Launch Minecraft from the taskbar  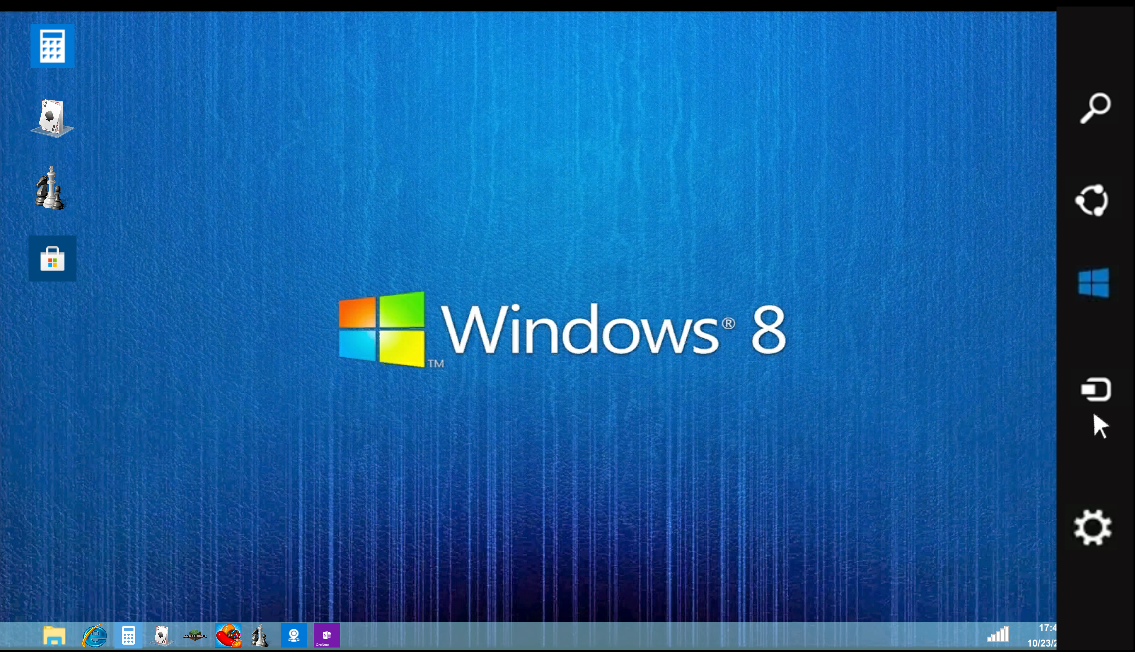pos(195,635)
